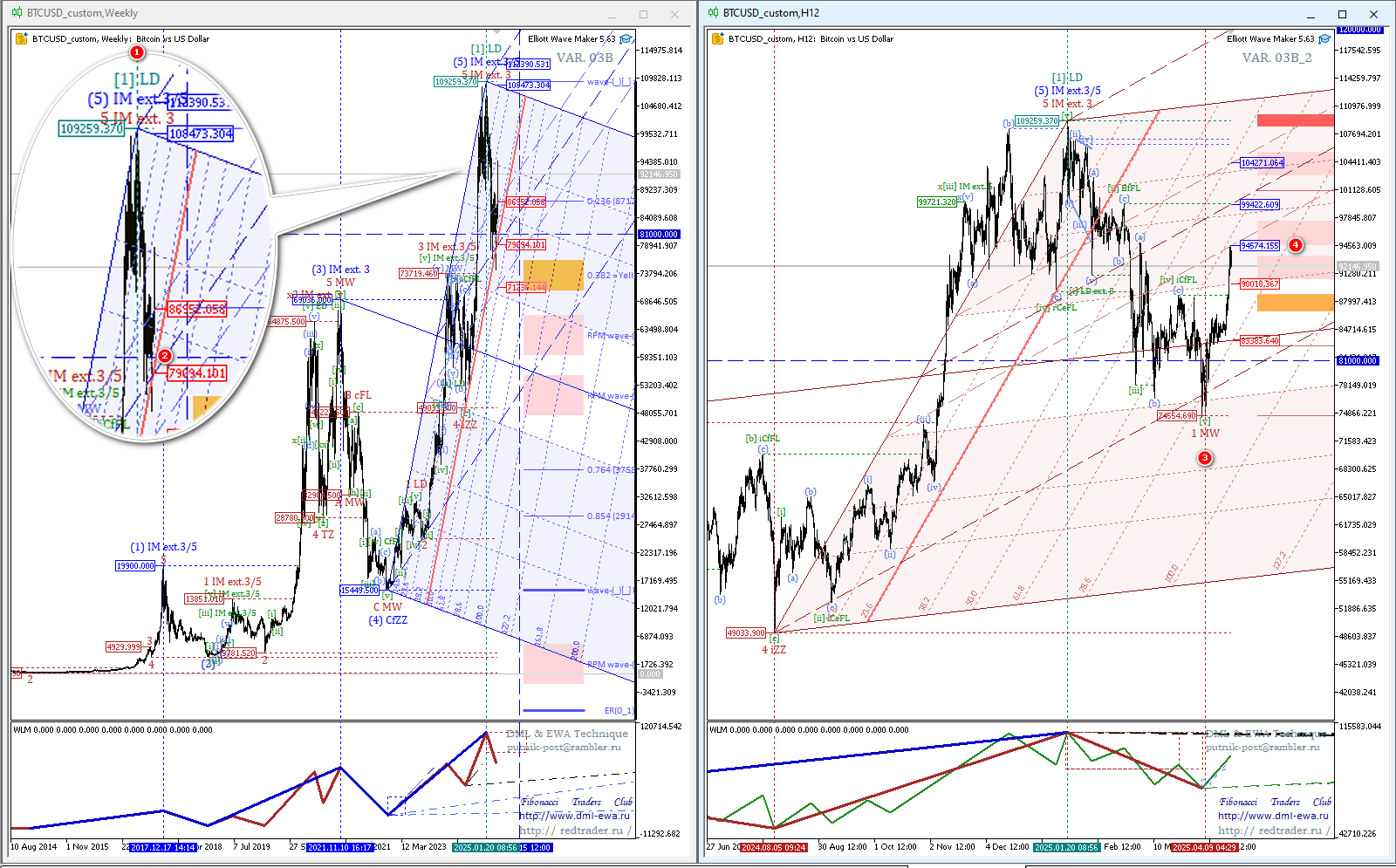Click the candlestick icon in the H12 window title

pyautogui.click(x=714, y=13)
